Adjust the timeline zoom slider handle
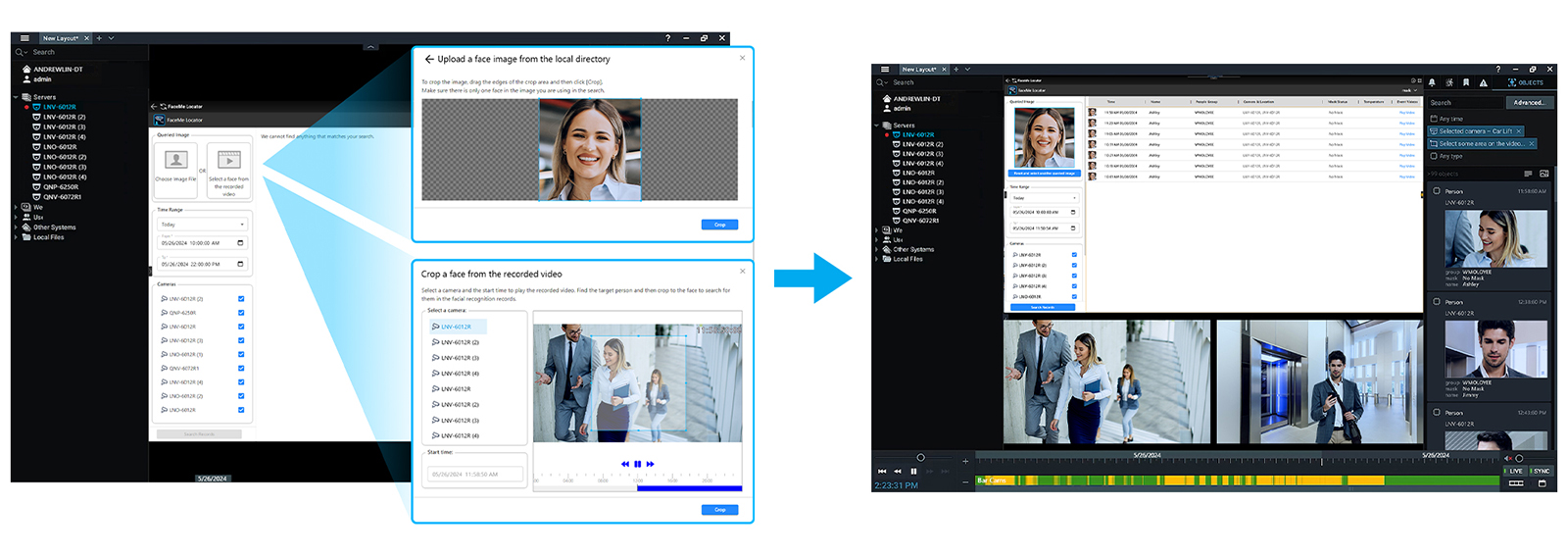The height and width of the screenshot is (556, 1568). point(920,458)
